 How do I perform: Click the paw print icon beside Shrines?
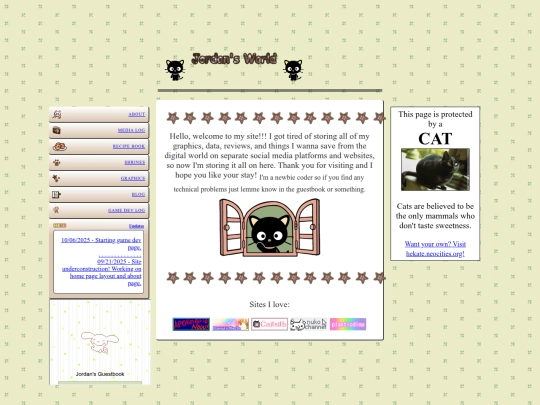(56, 162)
